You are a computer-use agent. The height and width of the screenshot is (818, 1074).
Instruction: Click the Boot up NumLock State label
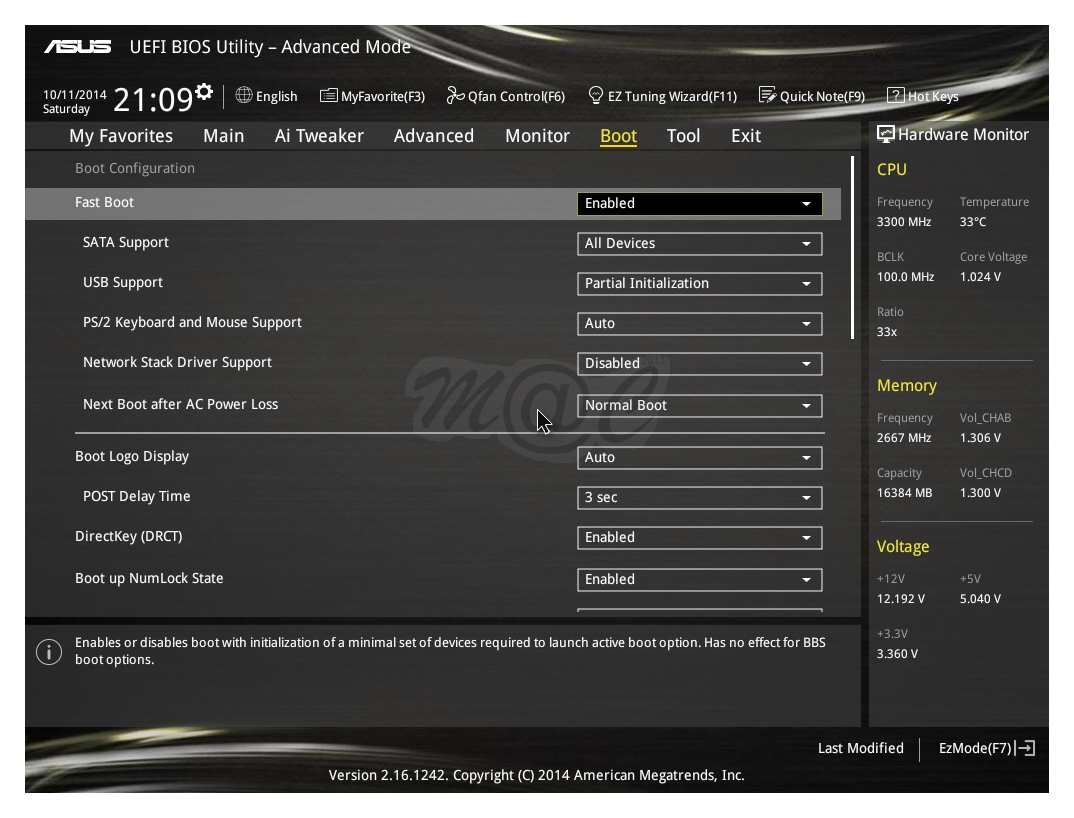click(149, 578)
